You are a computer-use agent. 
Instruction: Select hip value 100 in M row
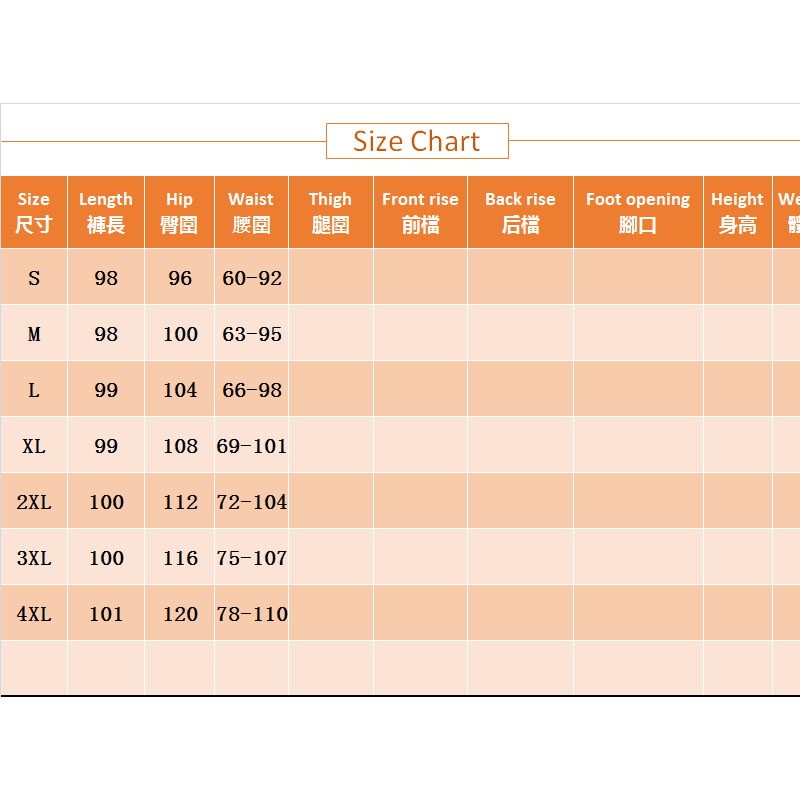click(x=180, y=334)
